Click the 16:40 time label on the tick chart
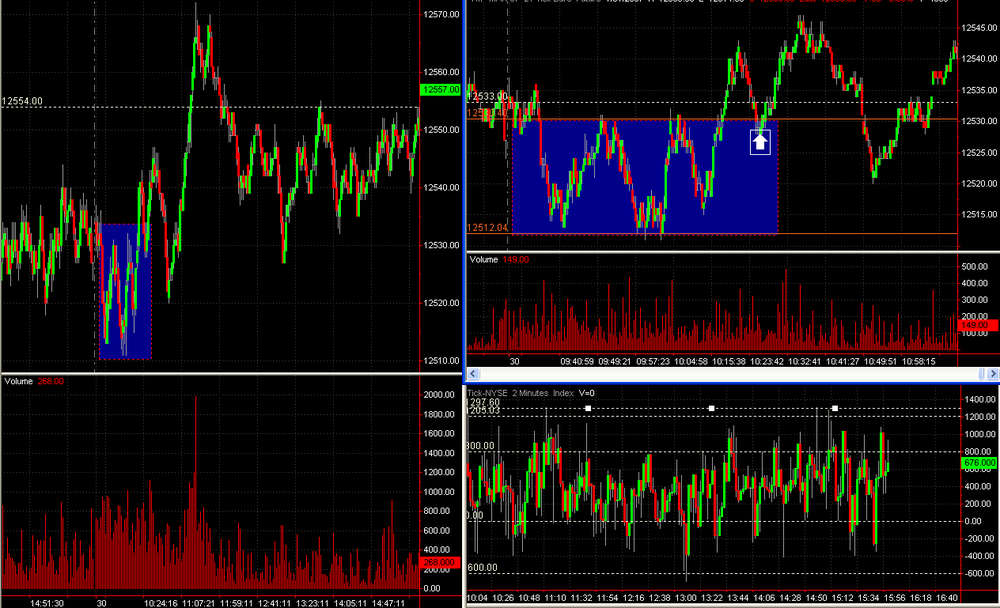The width and height of the screenshot is (1000, 608). click(x=947, y=598)
